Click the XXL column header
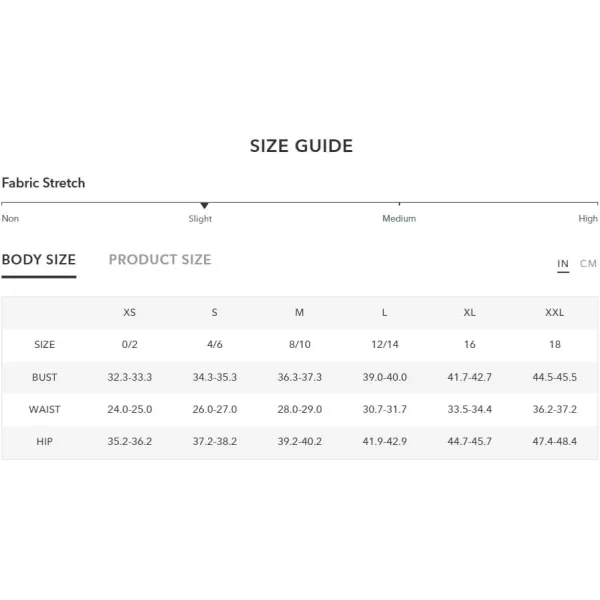 pos(554,312)
